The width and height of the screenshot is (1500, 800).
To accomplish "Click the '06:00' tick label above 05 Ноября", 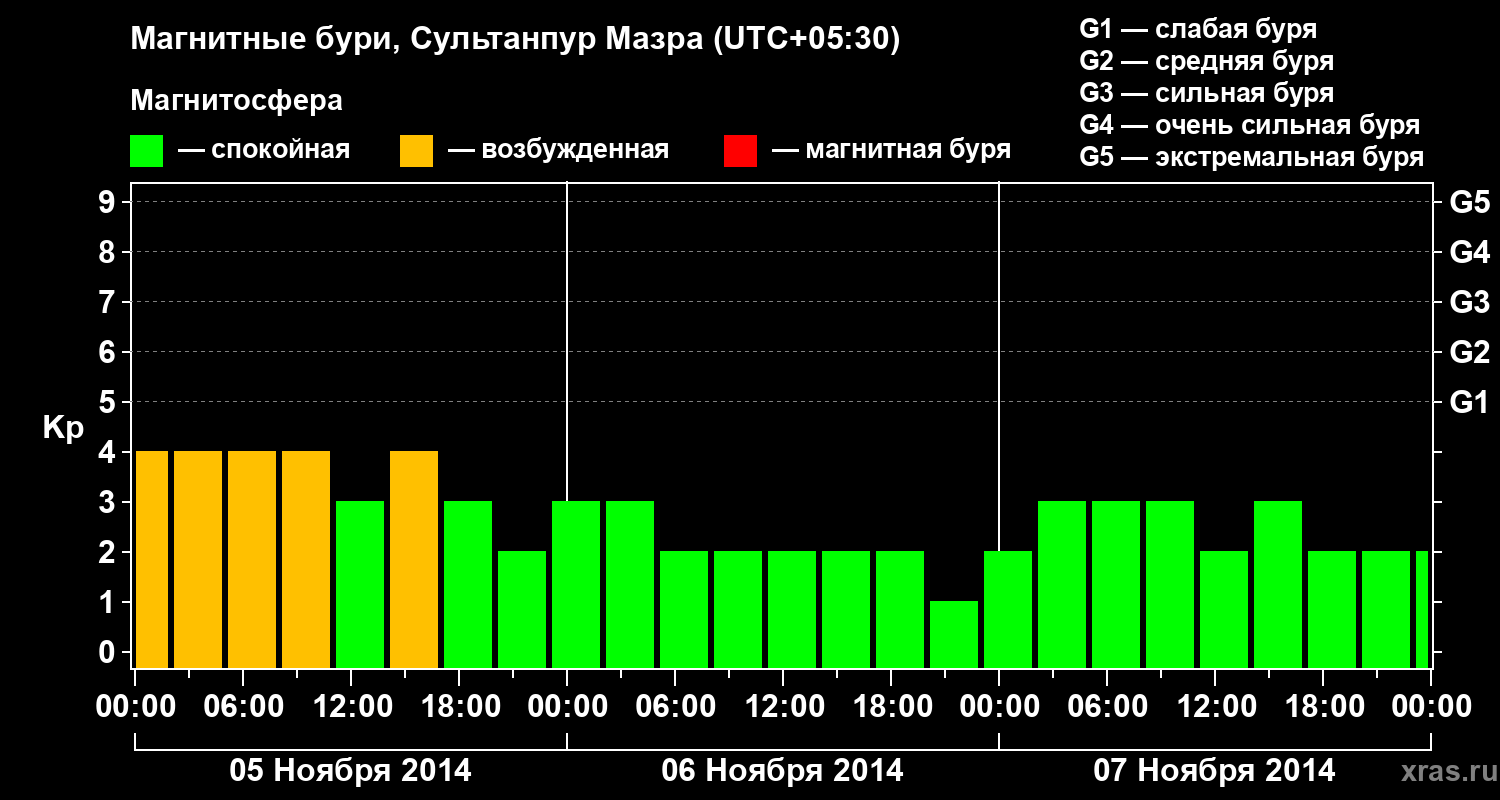I will 242,706.
